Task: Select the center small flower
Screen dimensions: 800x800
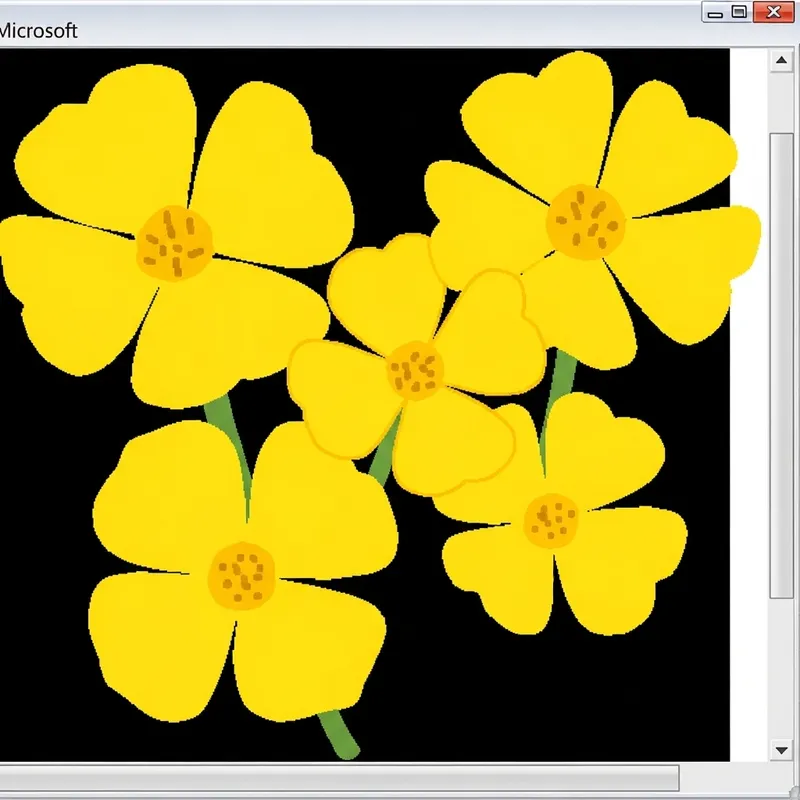Action: (x=415, y=375)
